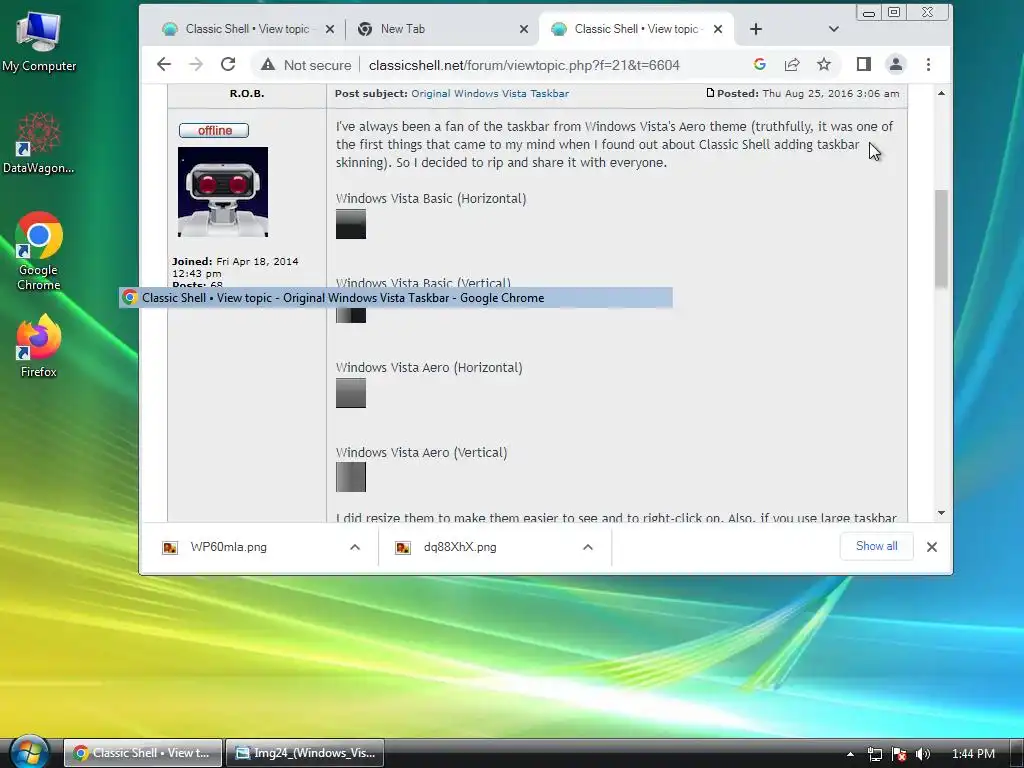Open the Windows Start orb

29,753
